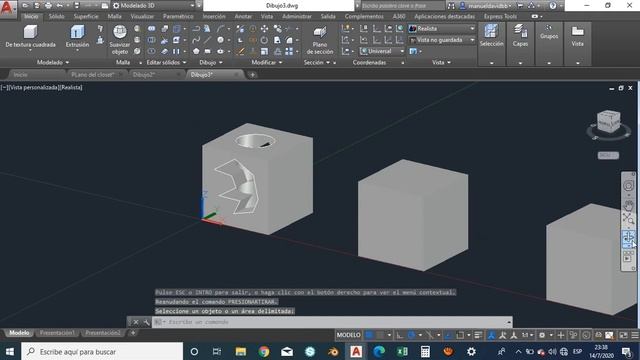Activate the Suavizar objeto tool
640x360 pixels.
tap(120, 40)
